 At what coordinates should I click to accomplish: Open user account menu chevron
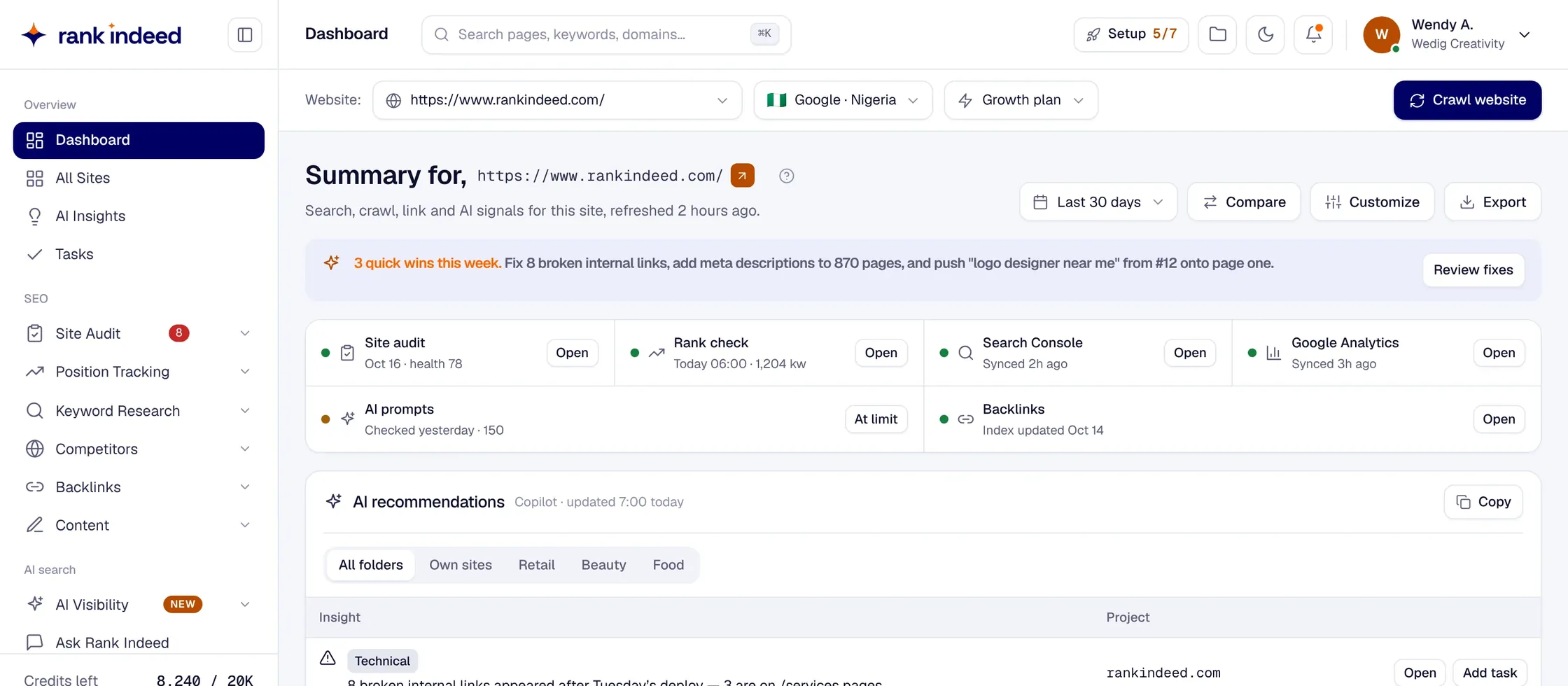[x=1524, y=34]
